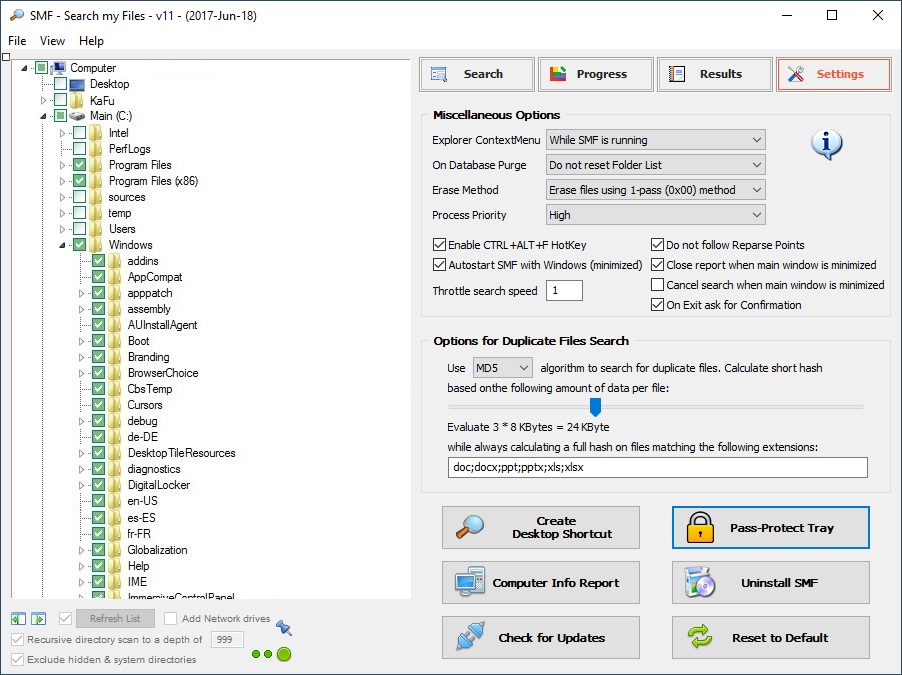
Task: Click the pin icon near network drives
Action: pyautogui.click(x=284, y=627)
